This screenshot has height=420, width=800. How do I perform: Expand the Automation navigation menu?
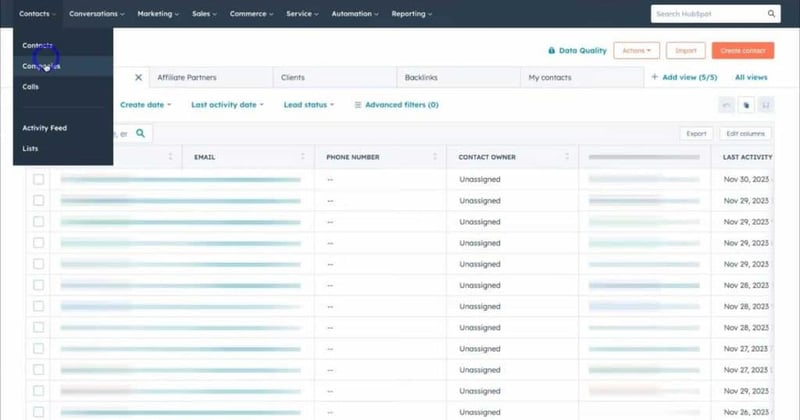tap(355, 14)
